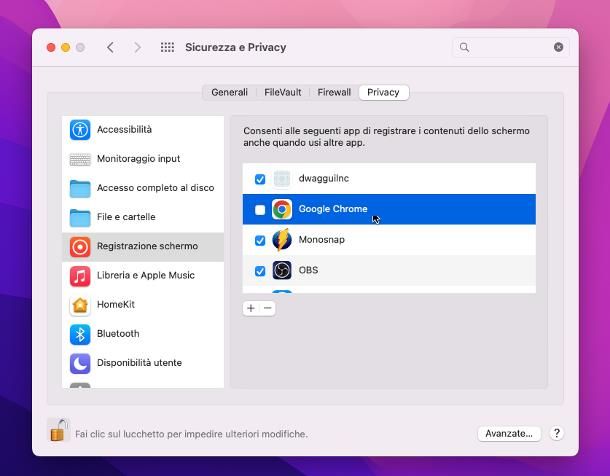Click the padlock to prevent changes
The image size is (610, 476).
tap(58, 430)
